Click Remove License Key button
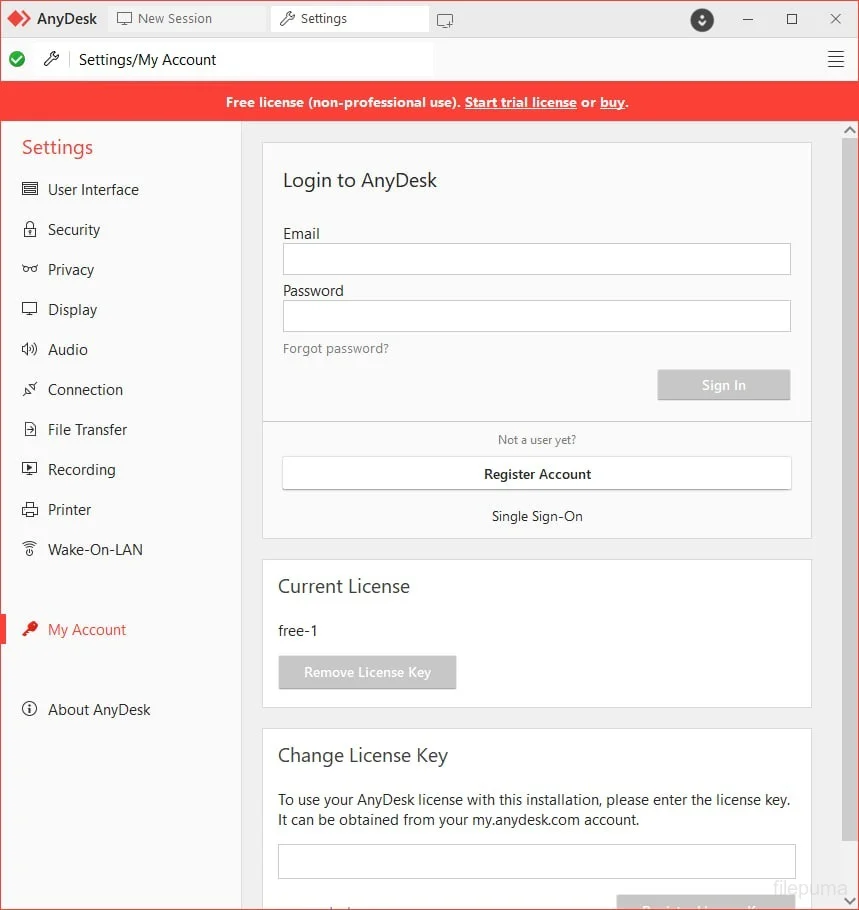Image resolution: width=859 pixels, height=910 pixels. (x=367, y=672)
